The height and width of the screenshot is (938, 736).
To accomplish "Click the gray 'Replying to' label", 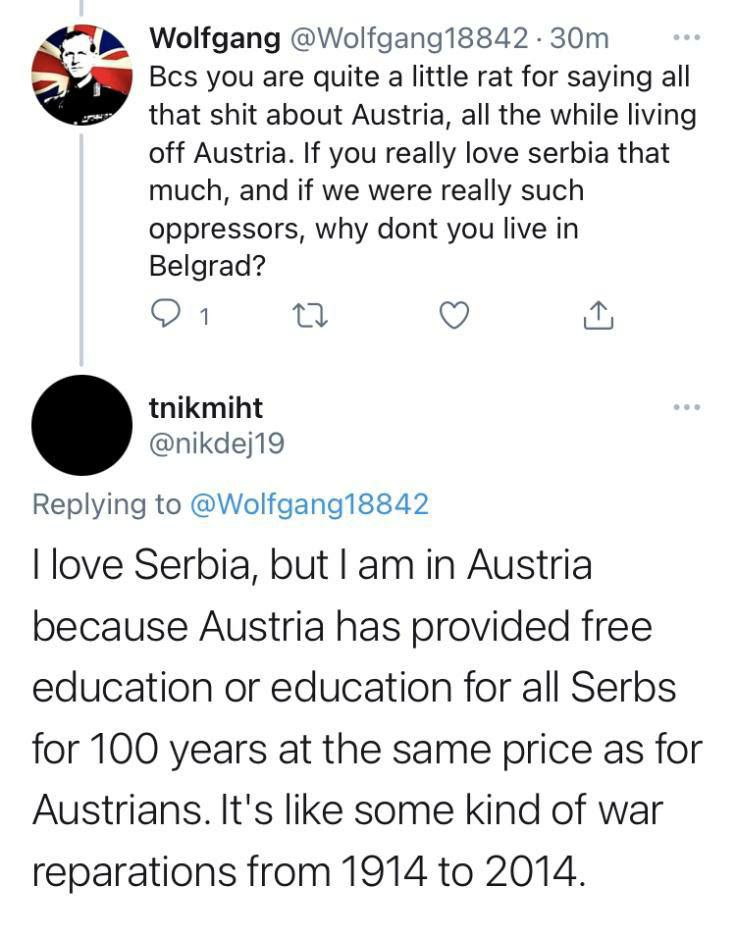I will [x=107, y=503].
